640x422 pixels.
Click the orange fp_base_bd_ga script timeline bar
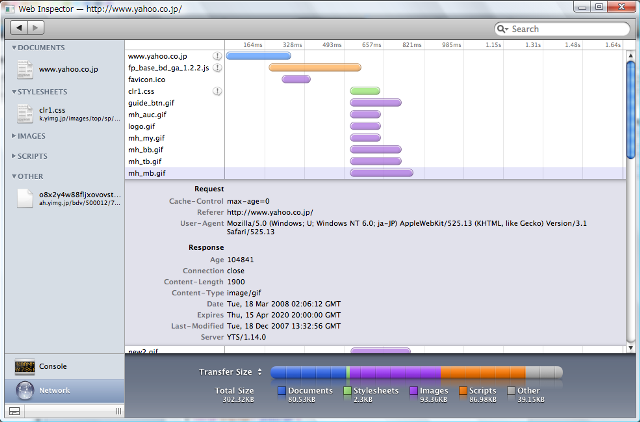pyautogui.click(x=315, y=67)
